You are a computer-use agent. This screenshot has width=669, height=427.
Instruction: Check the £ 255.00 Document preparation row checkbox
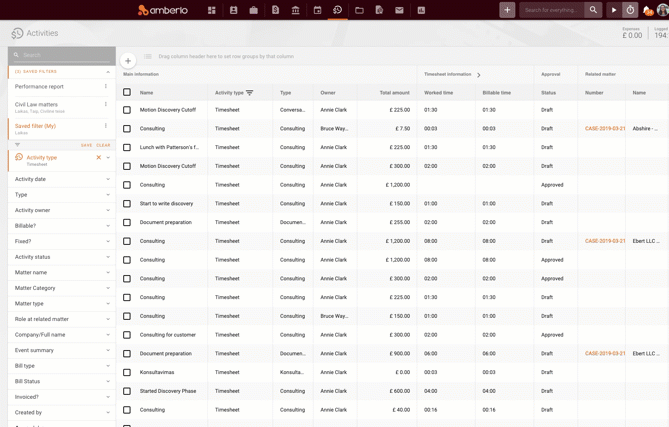127,222
